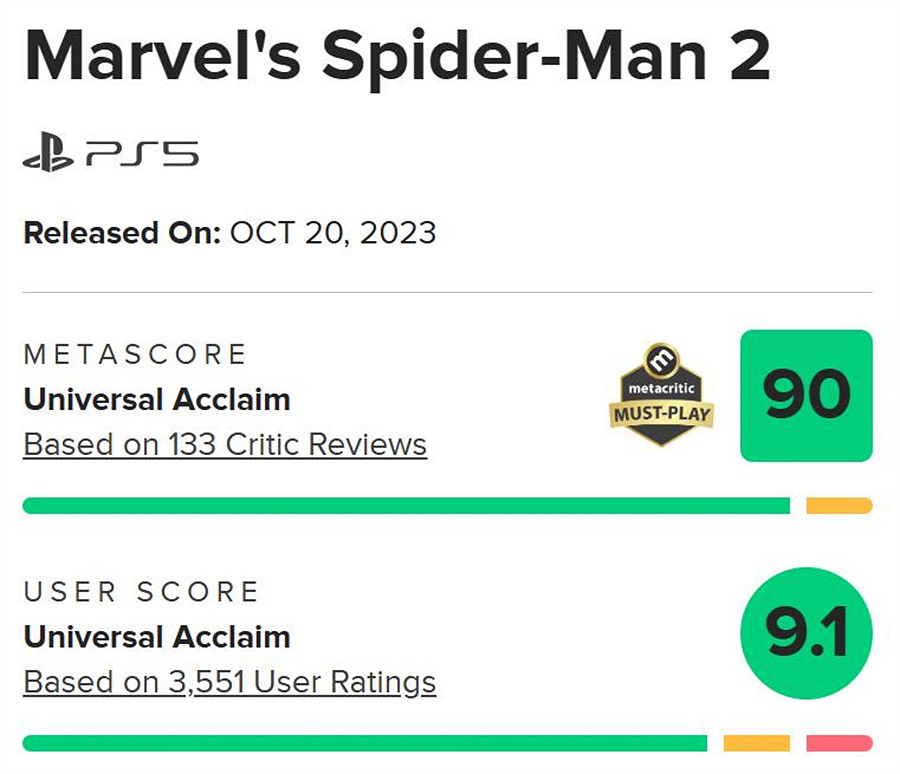This screenshot has width=900, height=774.
Task: Select yellow mixed segment of critic reviews bar
Action: (839, 506)
